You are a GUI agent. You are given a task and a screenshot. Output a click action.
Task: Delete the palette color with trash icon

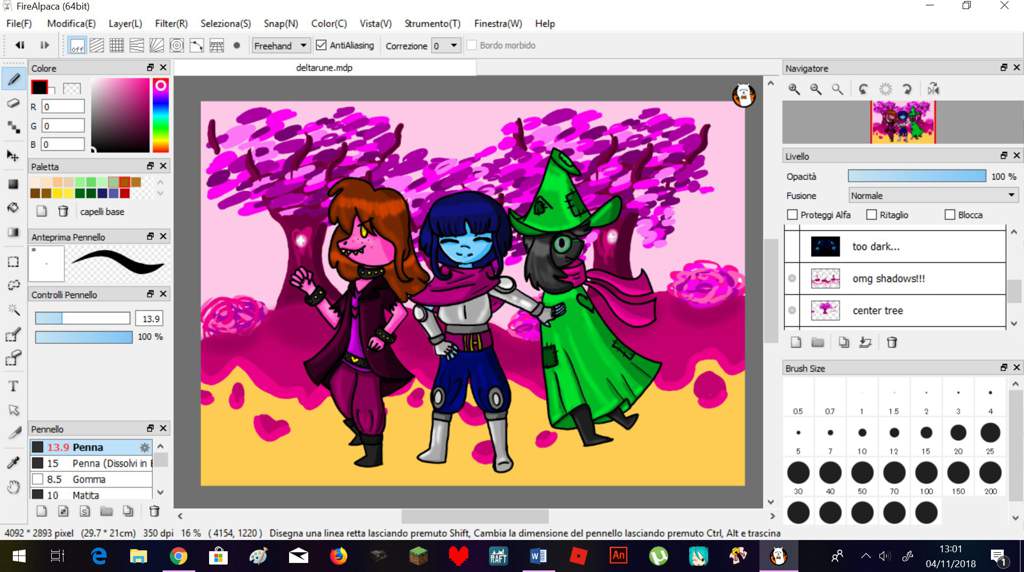pyautogui.click(x=63, y=211)
